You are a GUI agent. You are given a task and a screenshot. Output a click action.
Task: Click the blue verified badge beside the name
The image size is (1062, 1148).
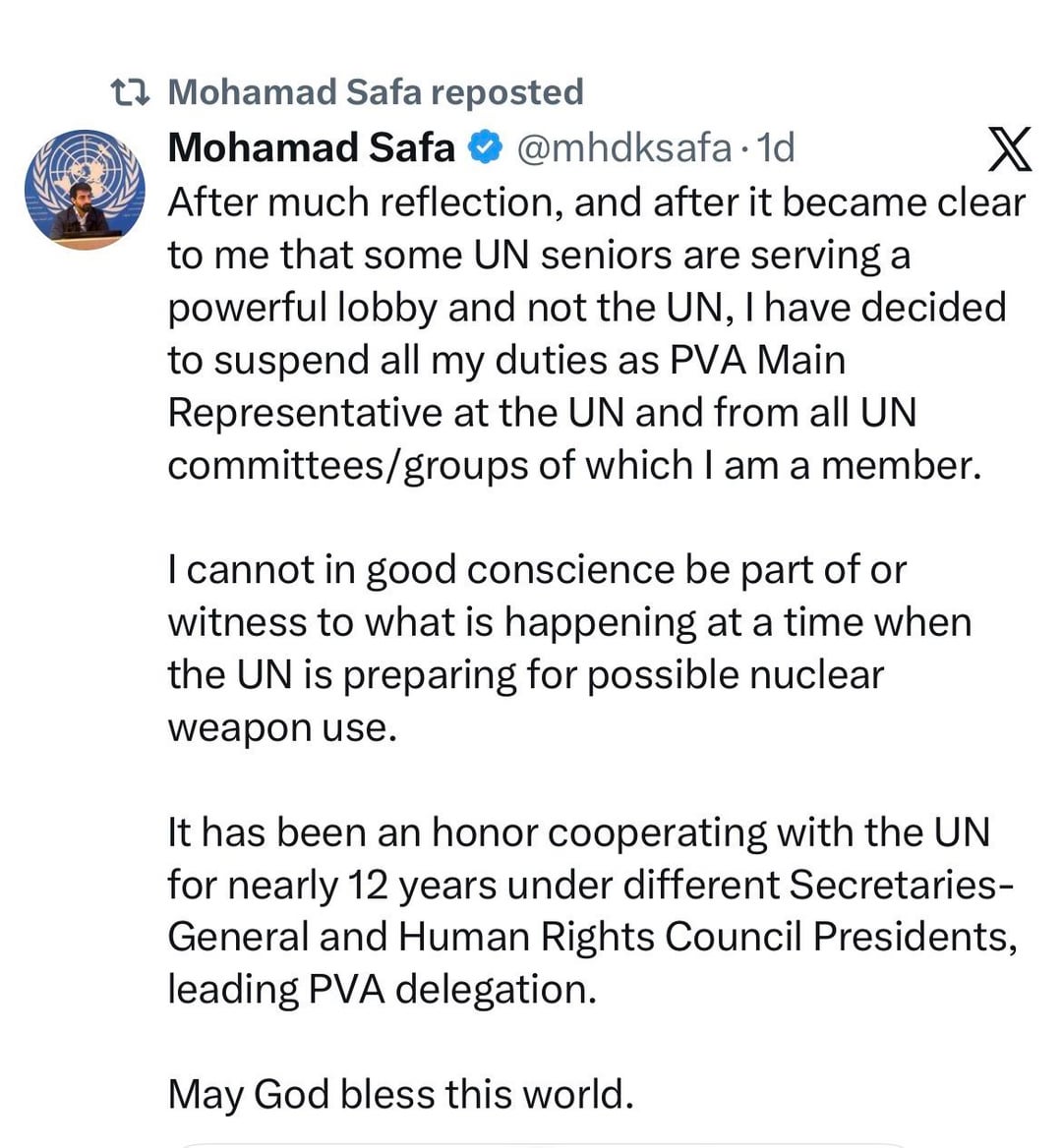485,148
